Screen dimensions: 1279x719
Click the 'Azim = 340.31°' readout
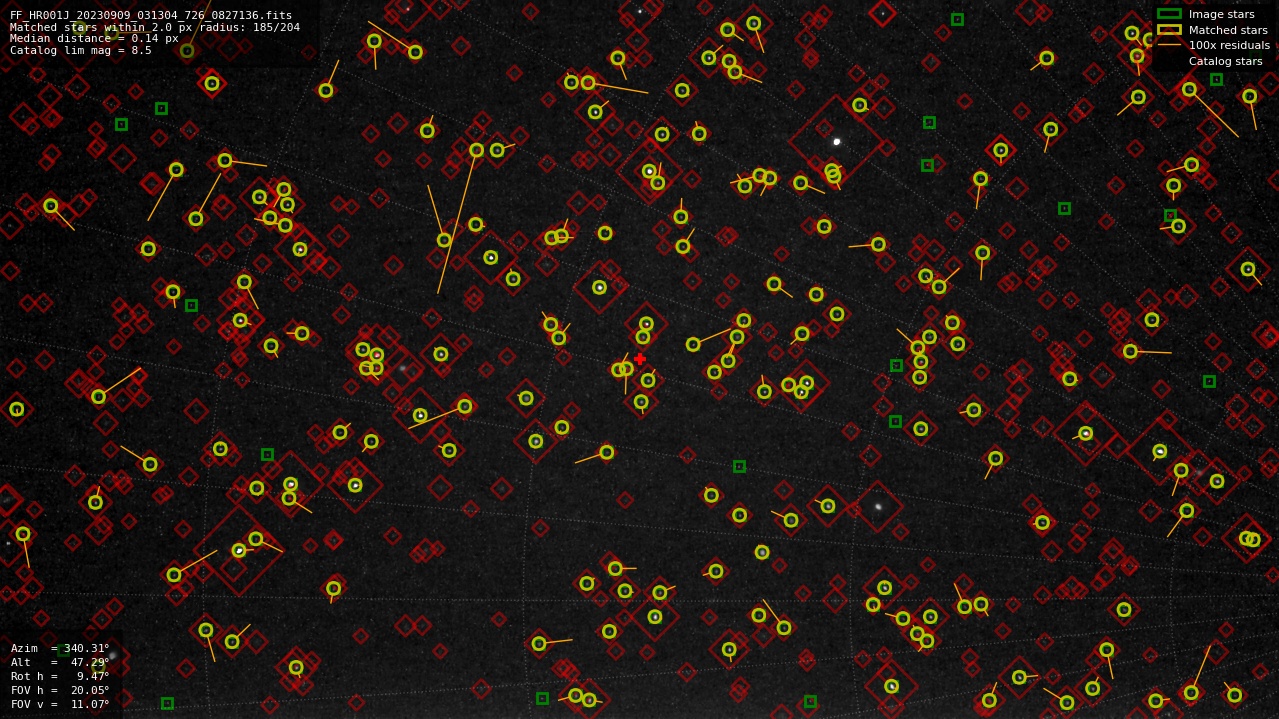(x=60, y=648)
